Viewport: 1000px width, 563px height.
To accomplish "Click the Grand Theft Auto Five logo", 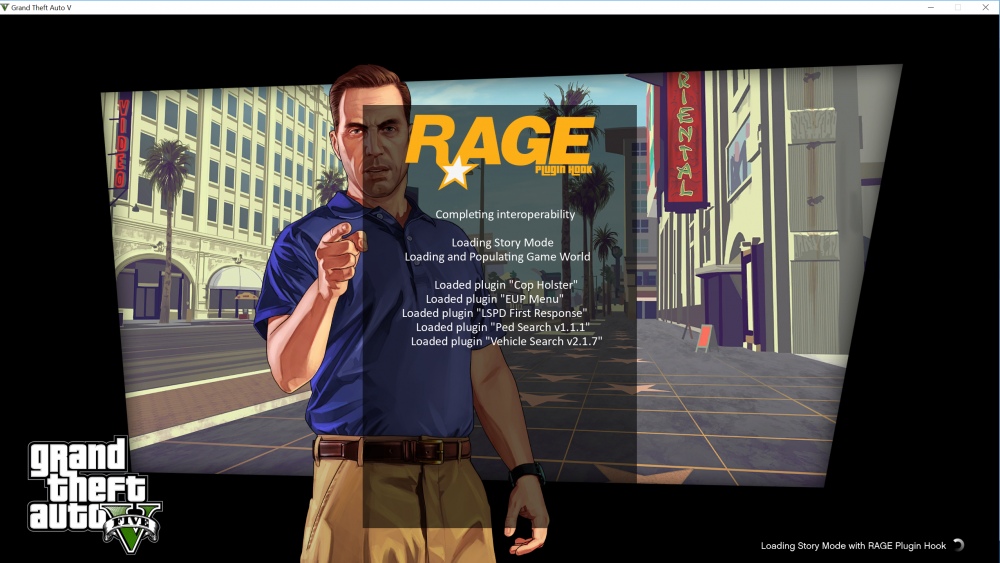I will point(94,494).
